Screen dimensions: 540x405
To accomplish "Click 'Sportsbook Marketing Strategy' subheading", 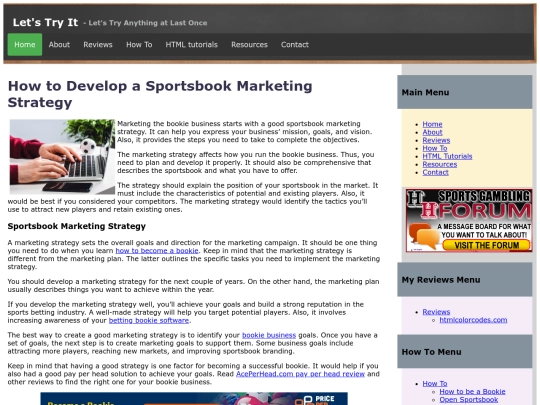I will pyautogui.click(x=77, y=226).
